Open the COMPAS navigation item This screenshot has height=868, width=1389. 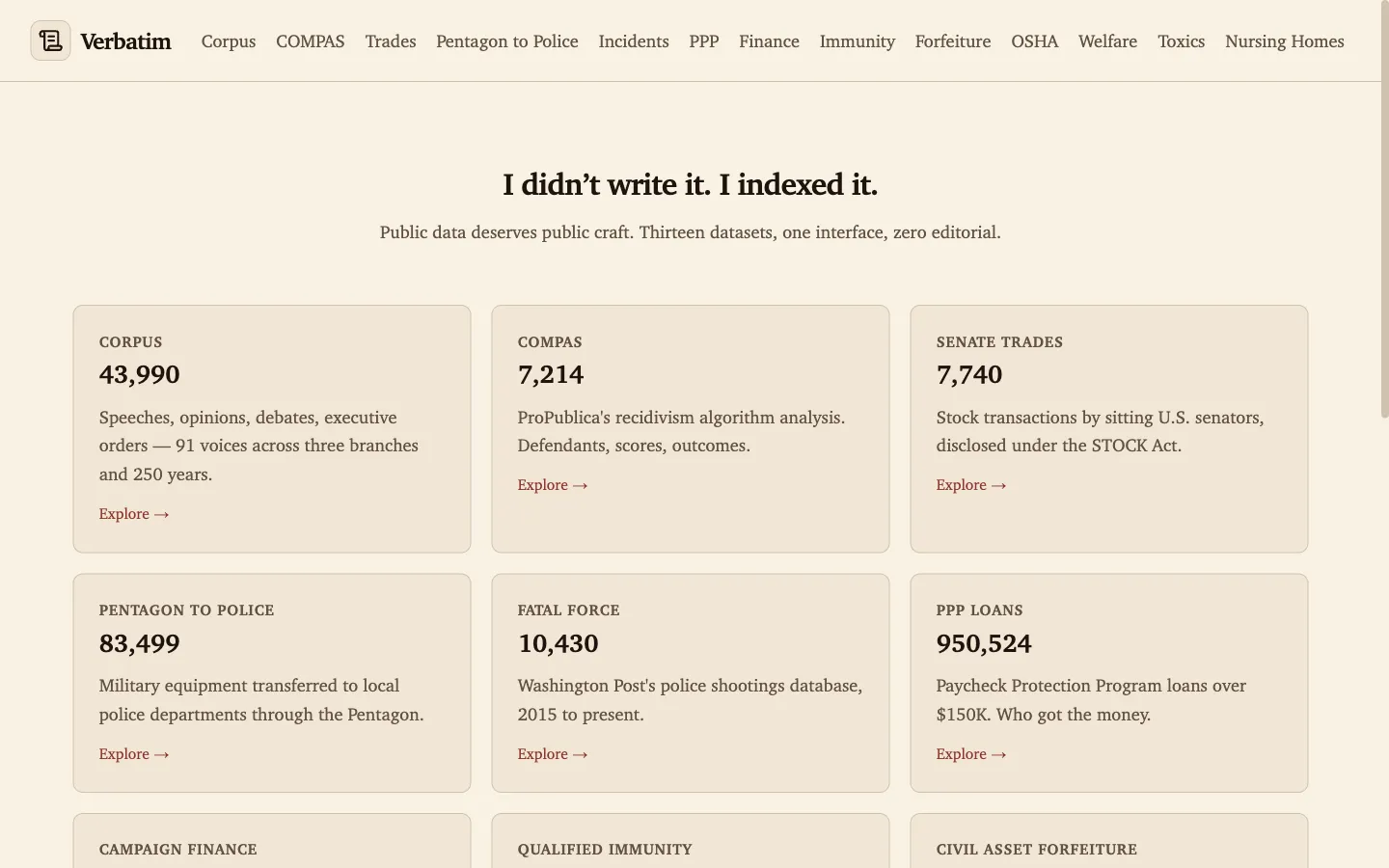310,41
